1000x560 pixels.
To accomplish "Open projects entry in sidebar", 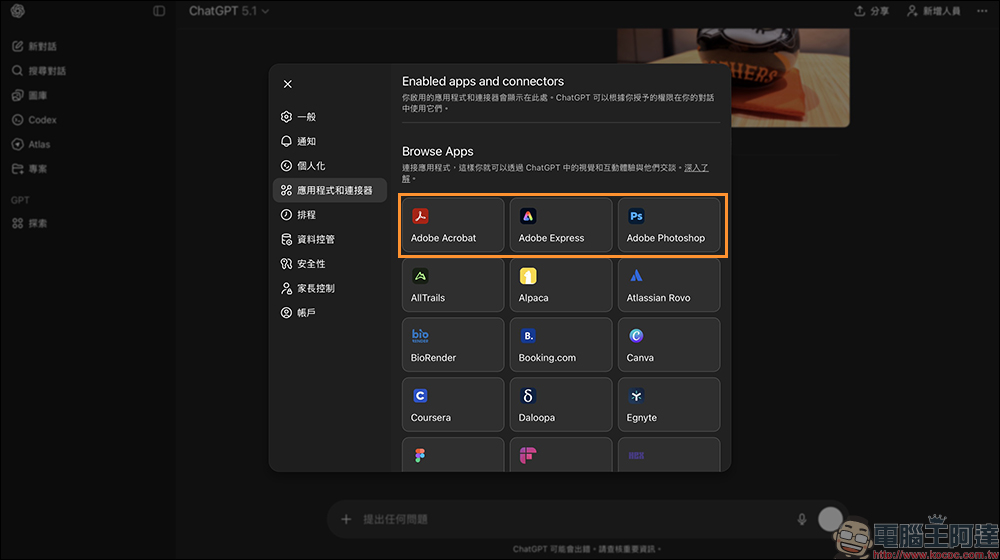I will click(x=30, y=169).
